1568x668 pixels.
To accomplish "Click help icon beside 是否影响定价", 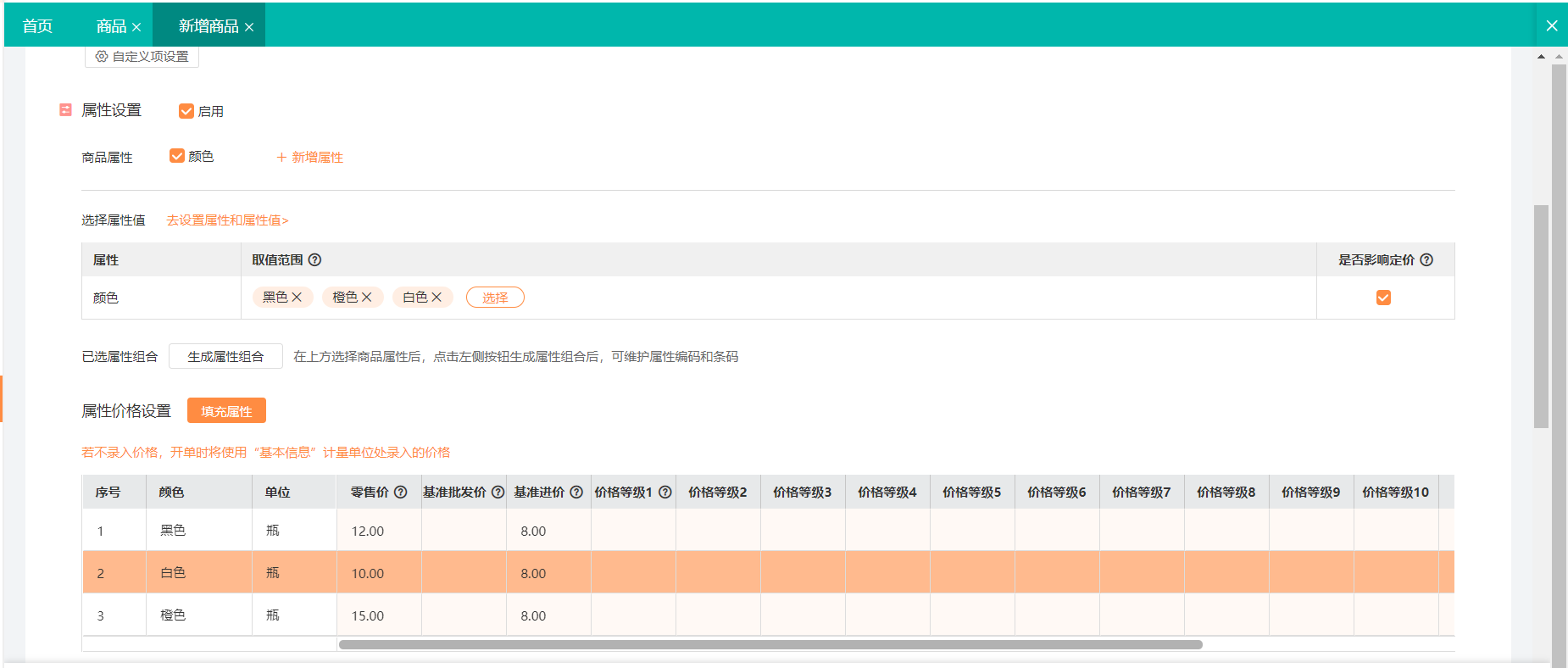I will pos(1426,260).
